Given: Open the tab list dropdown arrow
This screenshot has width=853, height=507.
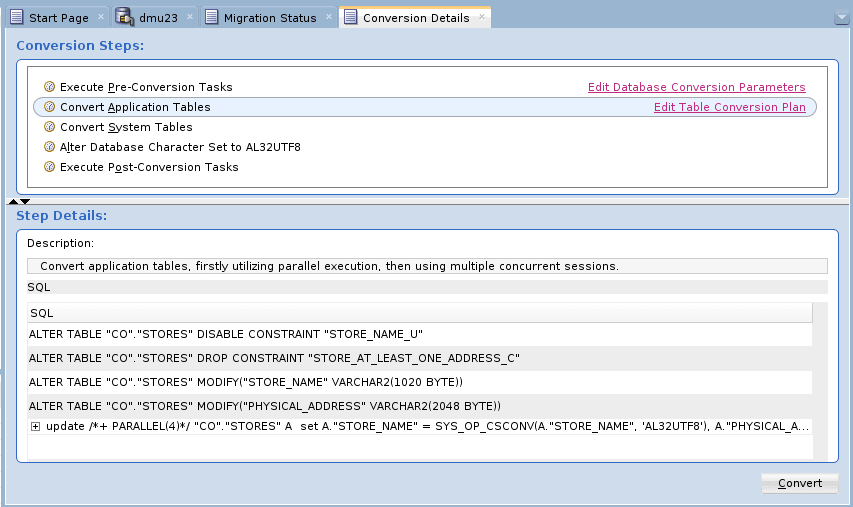Looking at the screenshot, I should coord(842,18).
